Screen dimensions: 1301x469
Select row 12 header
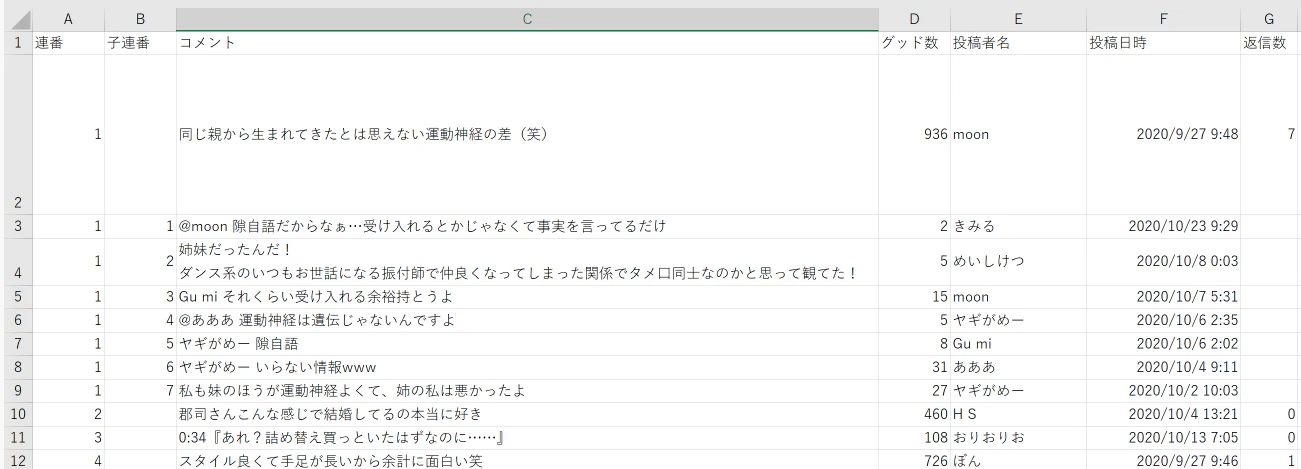click(x=17, y=460)
